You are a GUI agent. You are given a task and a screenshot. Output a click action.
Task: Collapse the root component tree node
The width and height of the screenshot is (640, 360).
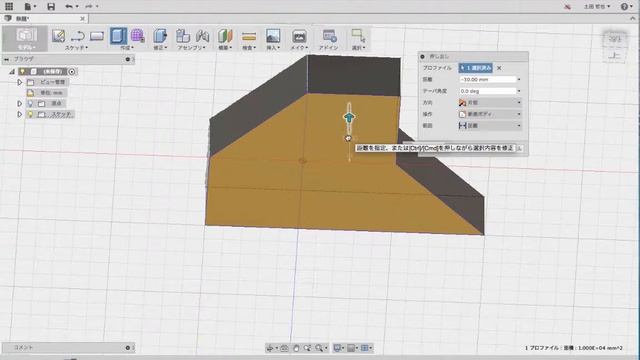pos(12,71)
